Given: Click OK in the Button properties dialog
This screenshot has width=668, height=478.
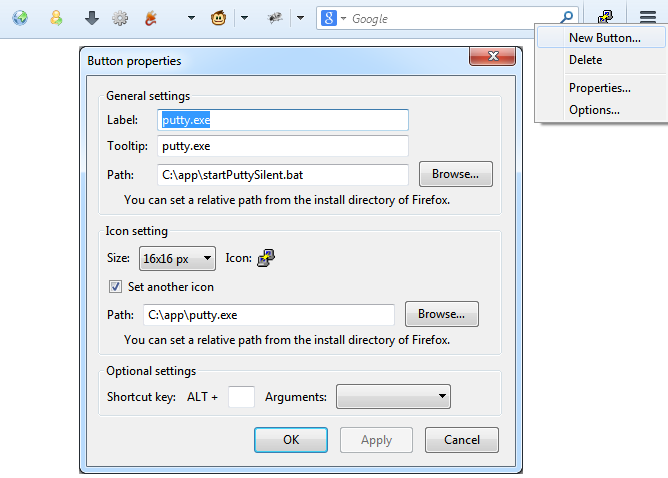Looking at the screenshot, I should pyautogui.click(x=291, y=440).
